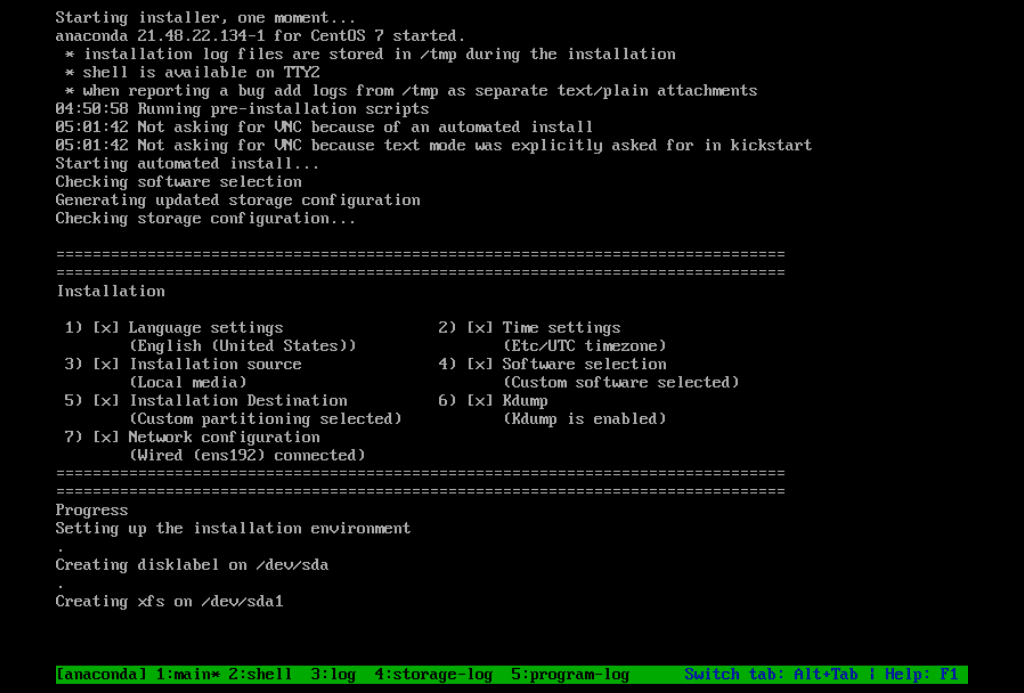
Task: Click 'Setting up the installation environment' line
Action: click(x=233, y=528)
